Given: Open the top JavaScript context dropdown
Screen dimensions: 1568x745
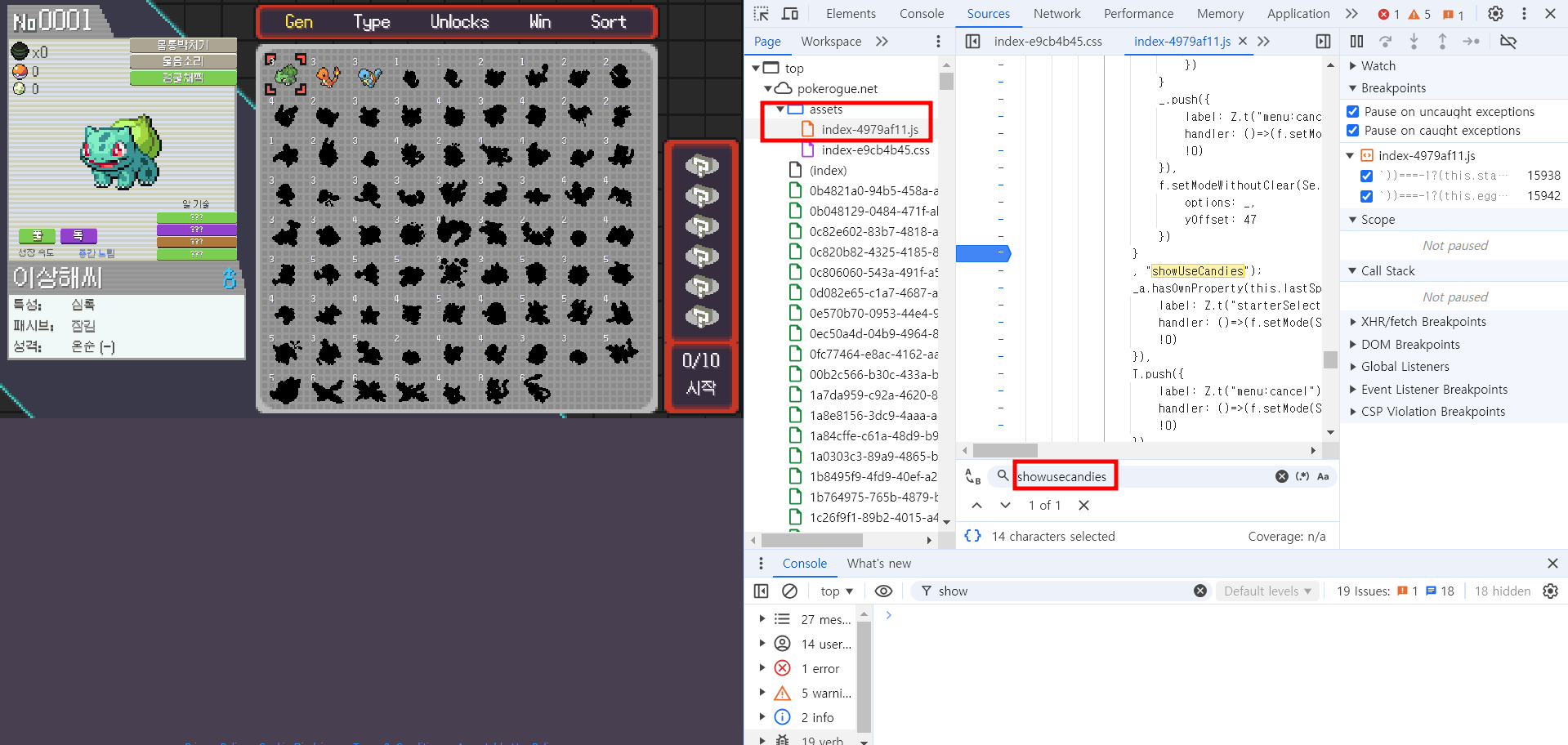Looking at the screenshot, I should pos(837,591).
